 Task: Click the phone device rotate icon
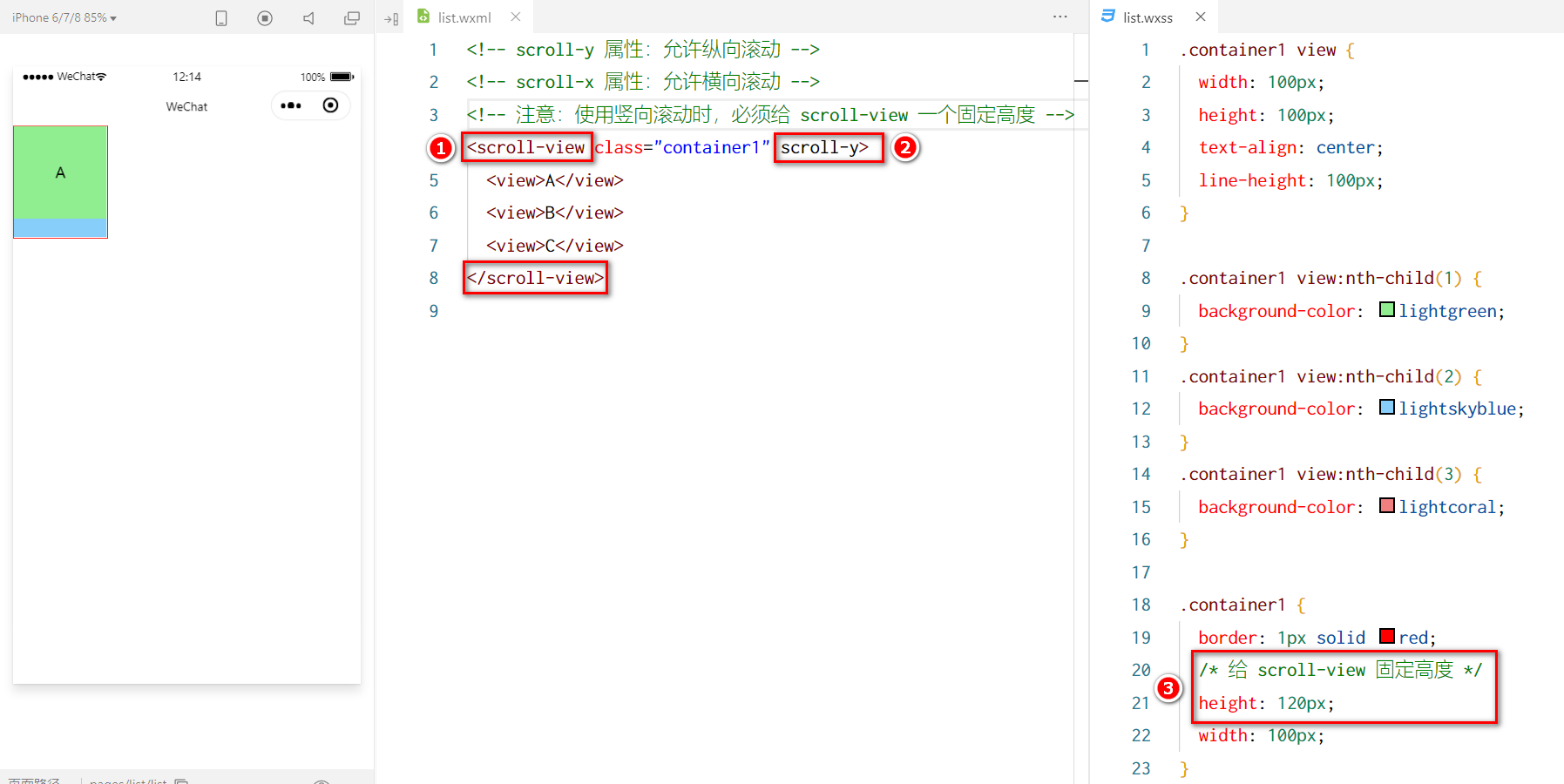tap(221, 18)
